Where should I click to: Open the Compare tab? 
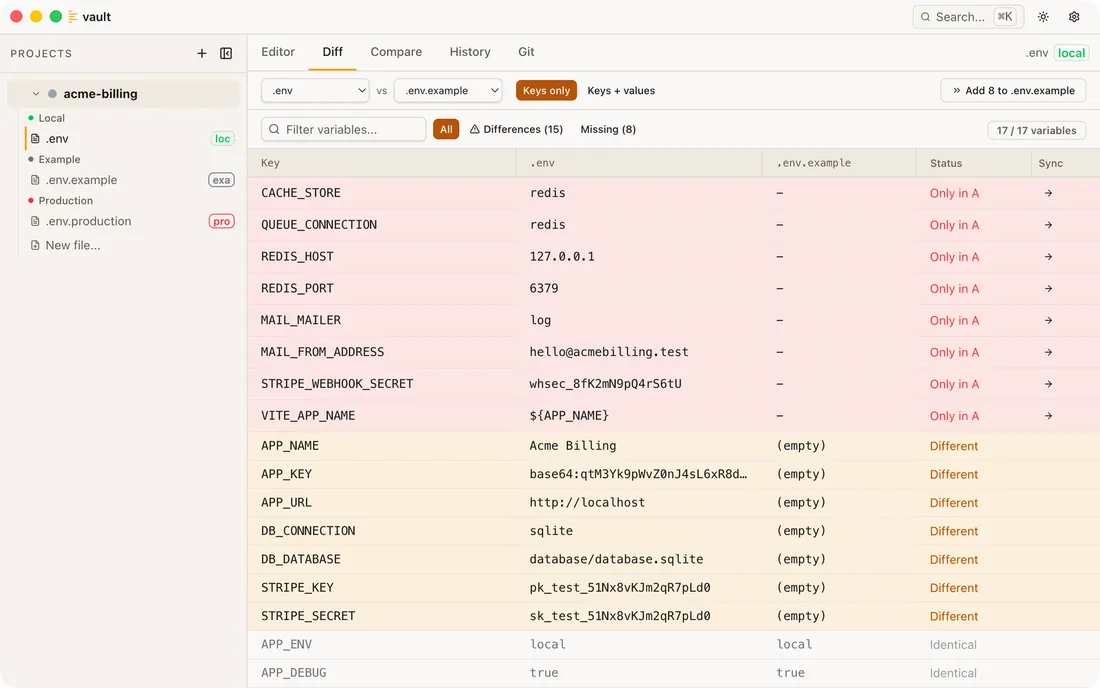396,52
